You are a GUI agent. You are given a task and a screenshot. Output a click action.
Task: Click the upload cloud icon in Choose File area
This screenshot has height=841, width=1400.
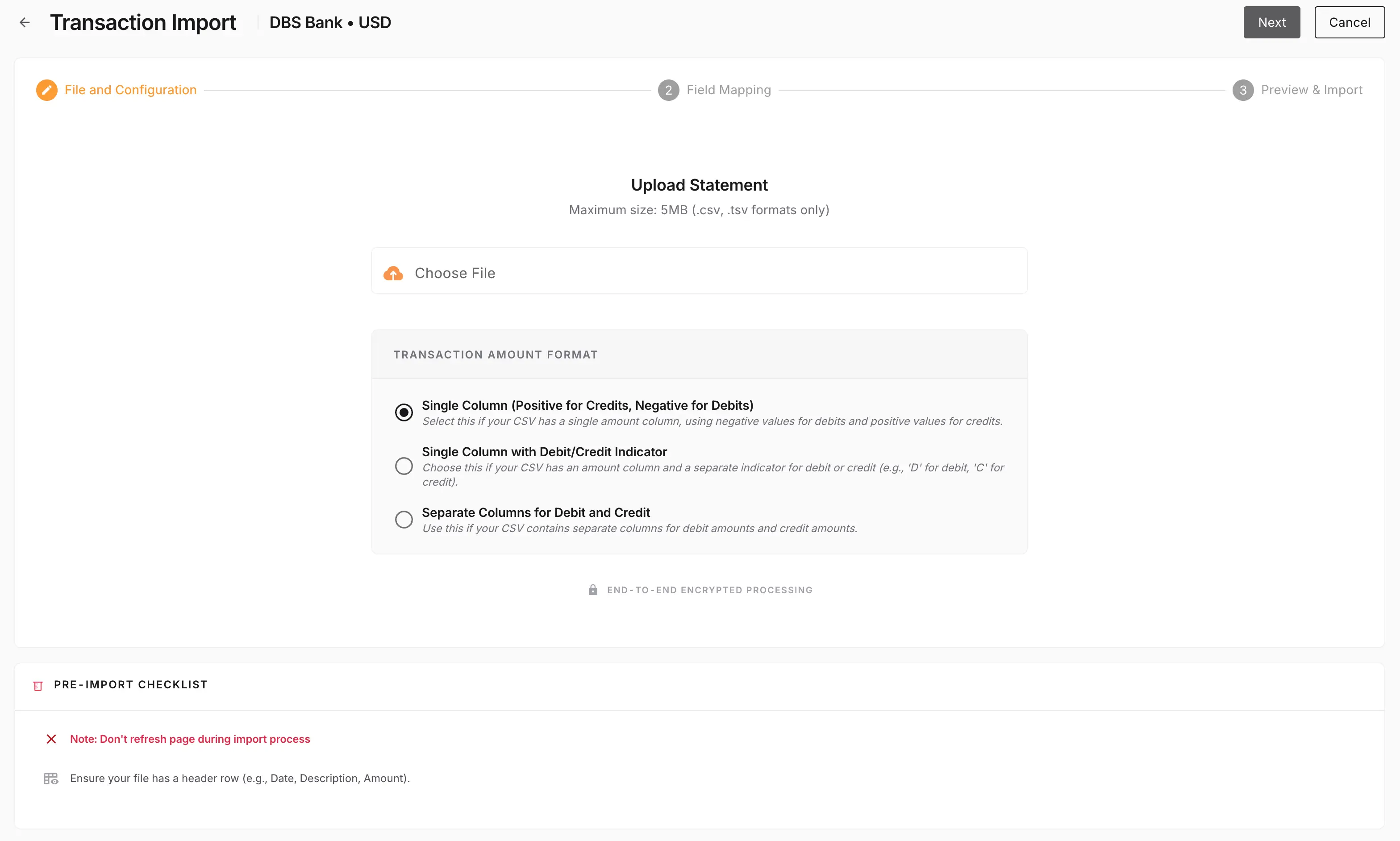394,273
